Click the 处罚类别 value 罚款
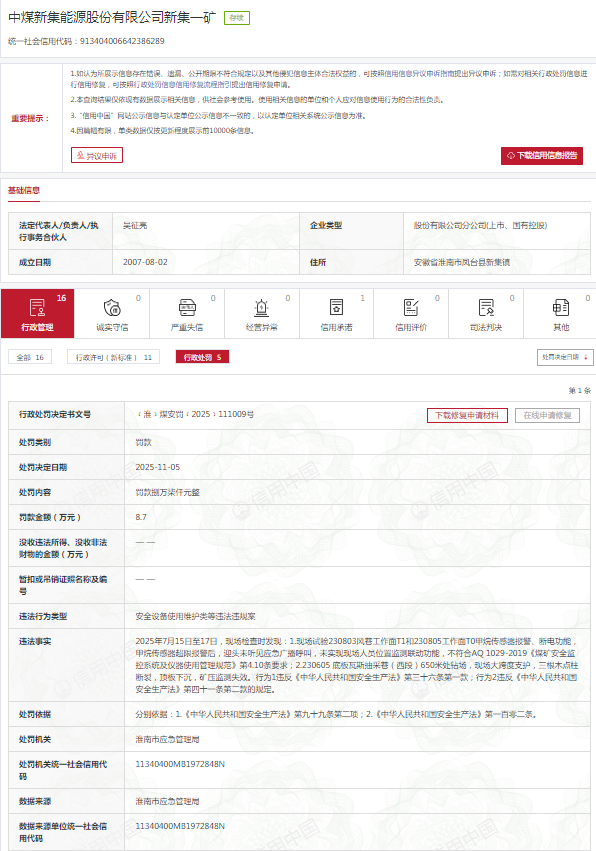The height and width of the screenshot is (851, 596). [143, 442]
